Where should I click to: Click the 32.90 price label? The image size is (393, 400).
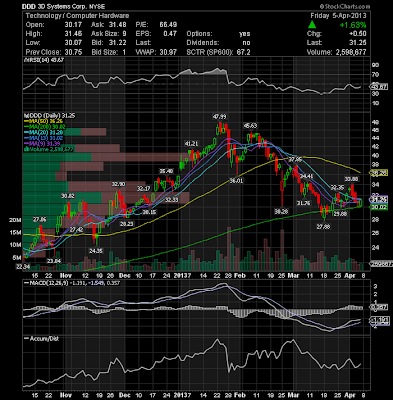coord(118,184)
